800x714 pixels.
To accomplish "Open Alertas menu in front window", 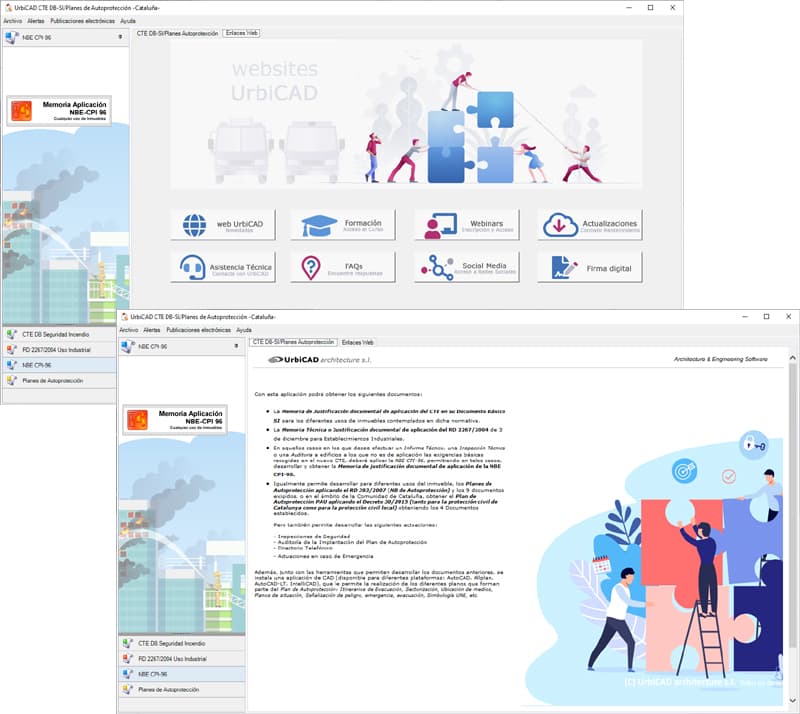I will pyautogui.click(x=152, y=330).
